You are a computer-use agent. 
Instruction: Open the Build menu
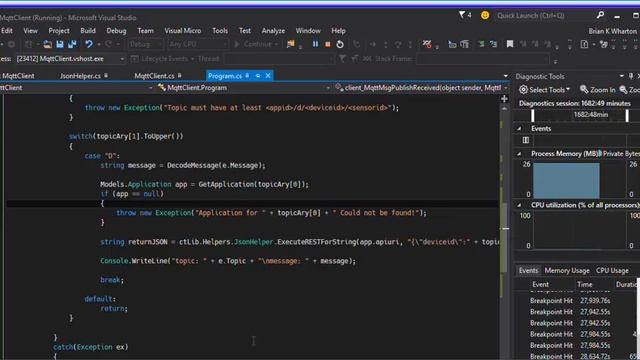tap(88, 31)
